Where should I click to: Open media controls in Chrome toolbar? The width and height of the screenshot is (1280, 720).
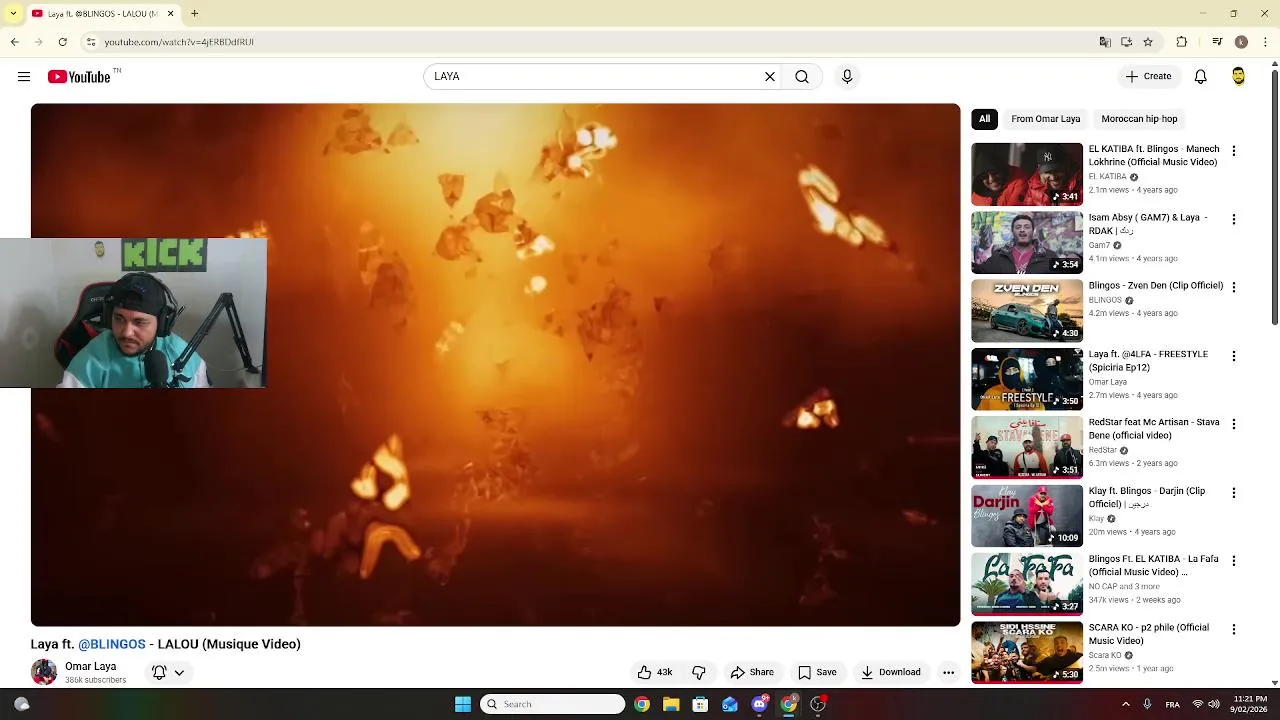[1217, 42]
